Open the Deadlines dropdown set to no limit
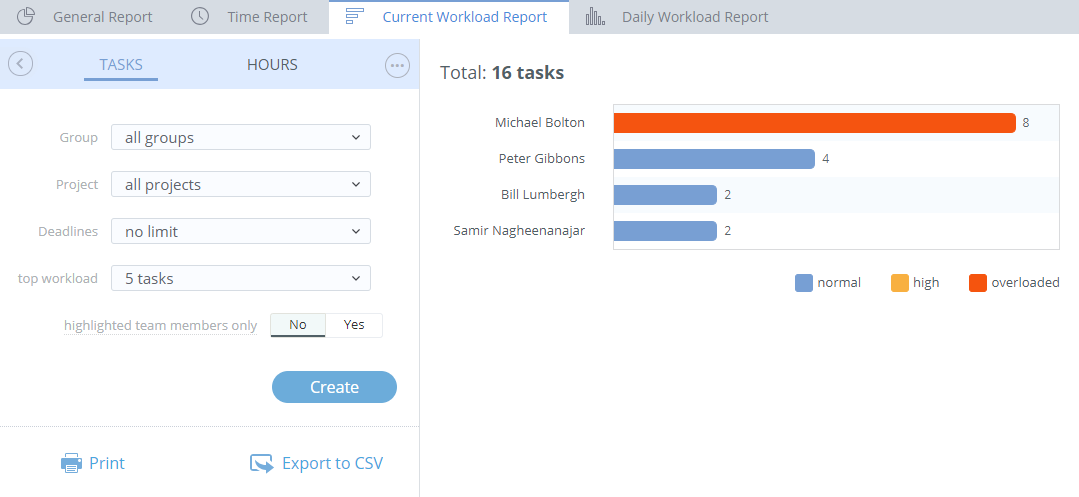 240,232
